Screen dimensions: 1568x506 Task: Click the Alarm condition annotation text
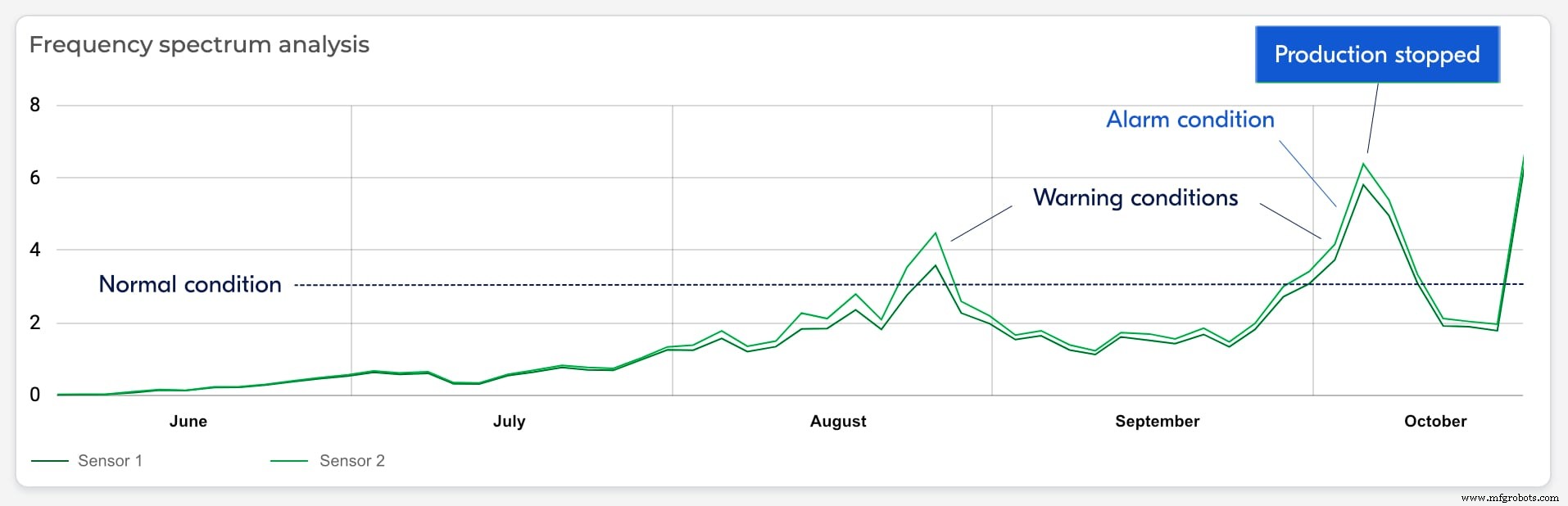[1190, 120]
